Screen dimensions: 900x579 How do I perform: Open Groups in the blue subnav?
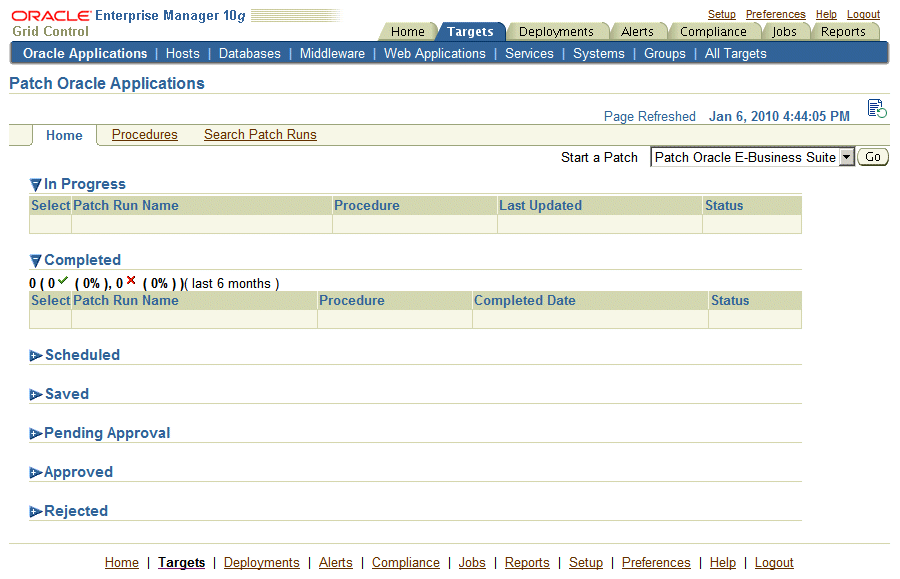(665, 53)
